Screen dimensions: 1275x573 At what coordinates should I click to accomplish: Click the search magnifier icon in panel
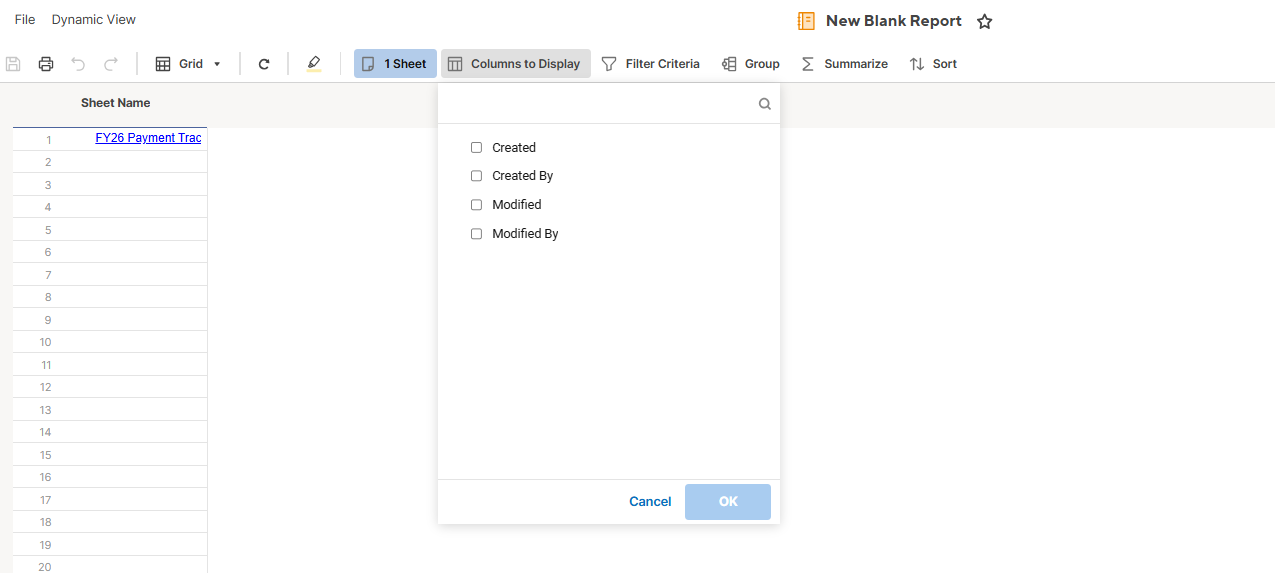765,103
